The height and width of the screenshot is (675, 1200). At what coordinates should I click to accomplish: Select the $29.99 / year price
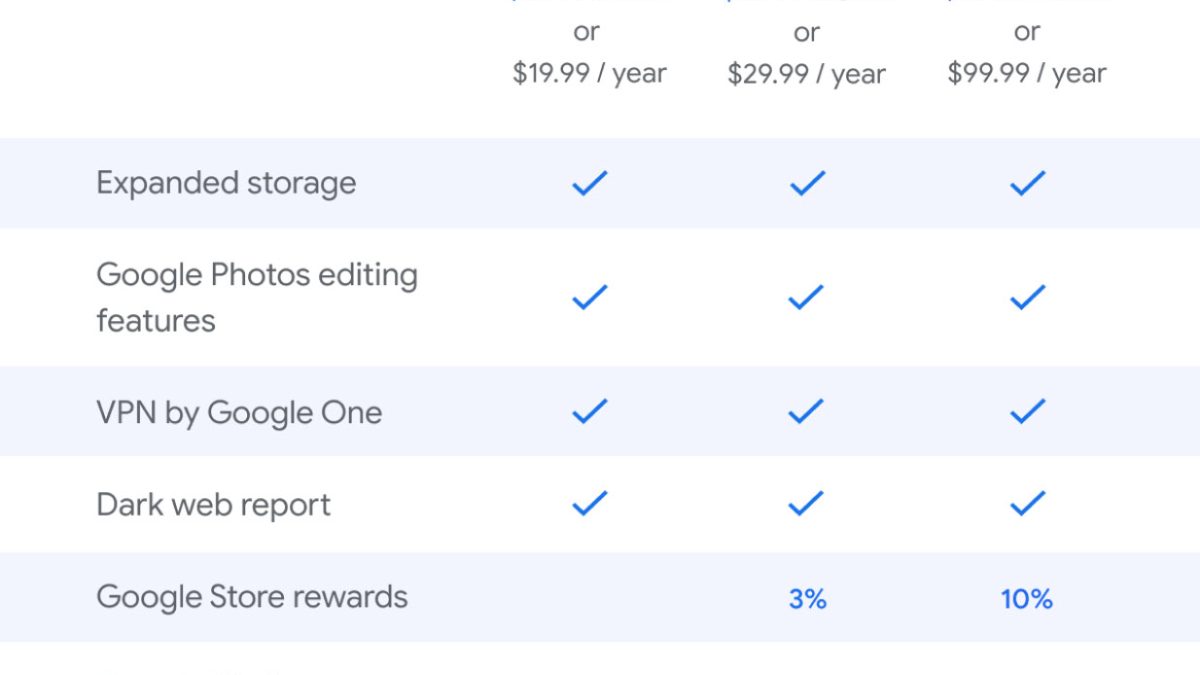pyautogui.click(x=807, y=74)
